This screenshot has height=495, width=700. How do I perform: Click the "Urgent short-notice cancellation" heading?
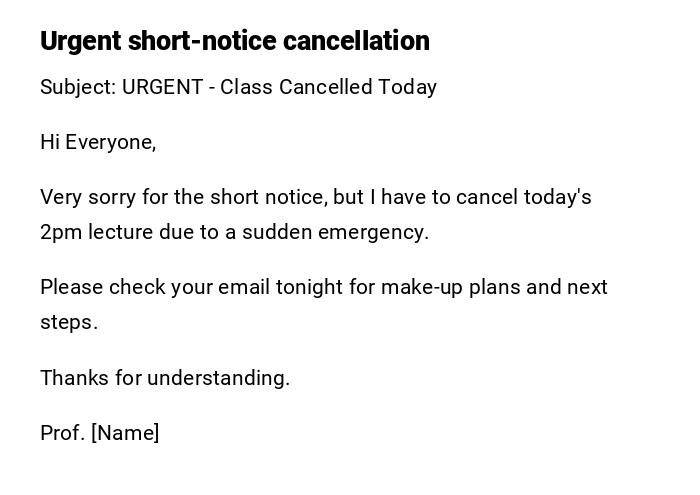pyautogui.click(x=234, y=41)
